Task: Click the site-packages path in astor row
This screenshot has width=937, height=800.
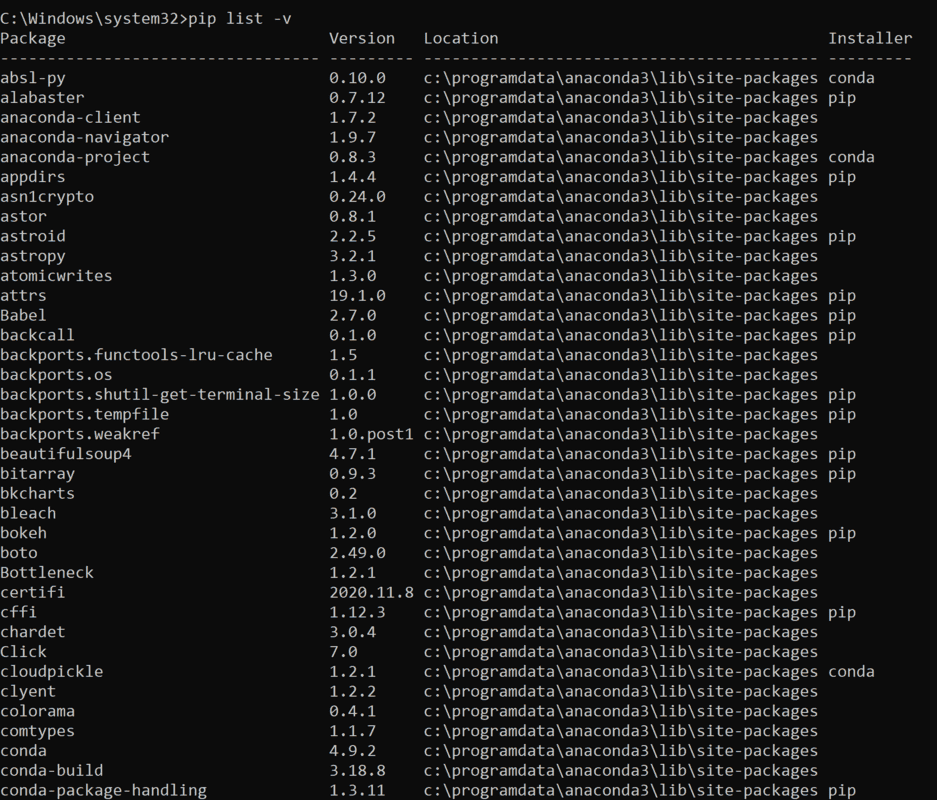Action: tap(621, 216)
